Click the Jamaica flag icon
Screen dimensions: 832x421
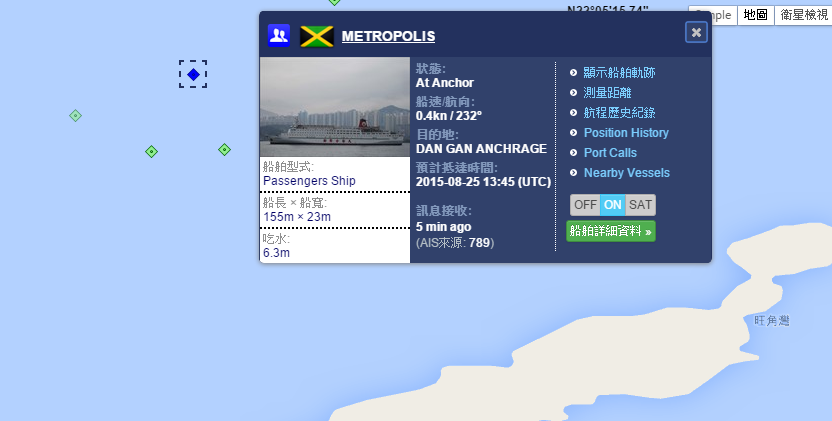click(317, 36)
